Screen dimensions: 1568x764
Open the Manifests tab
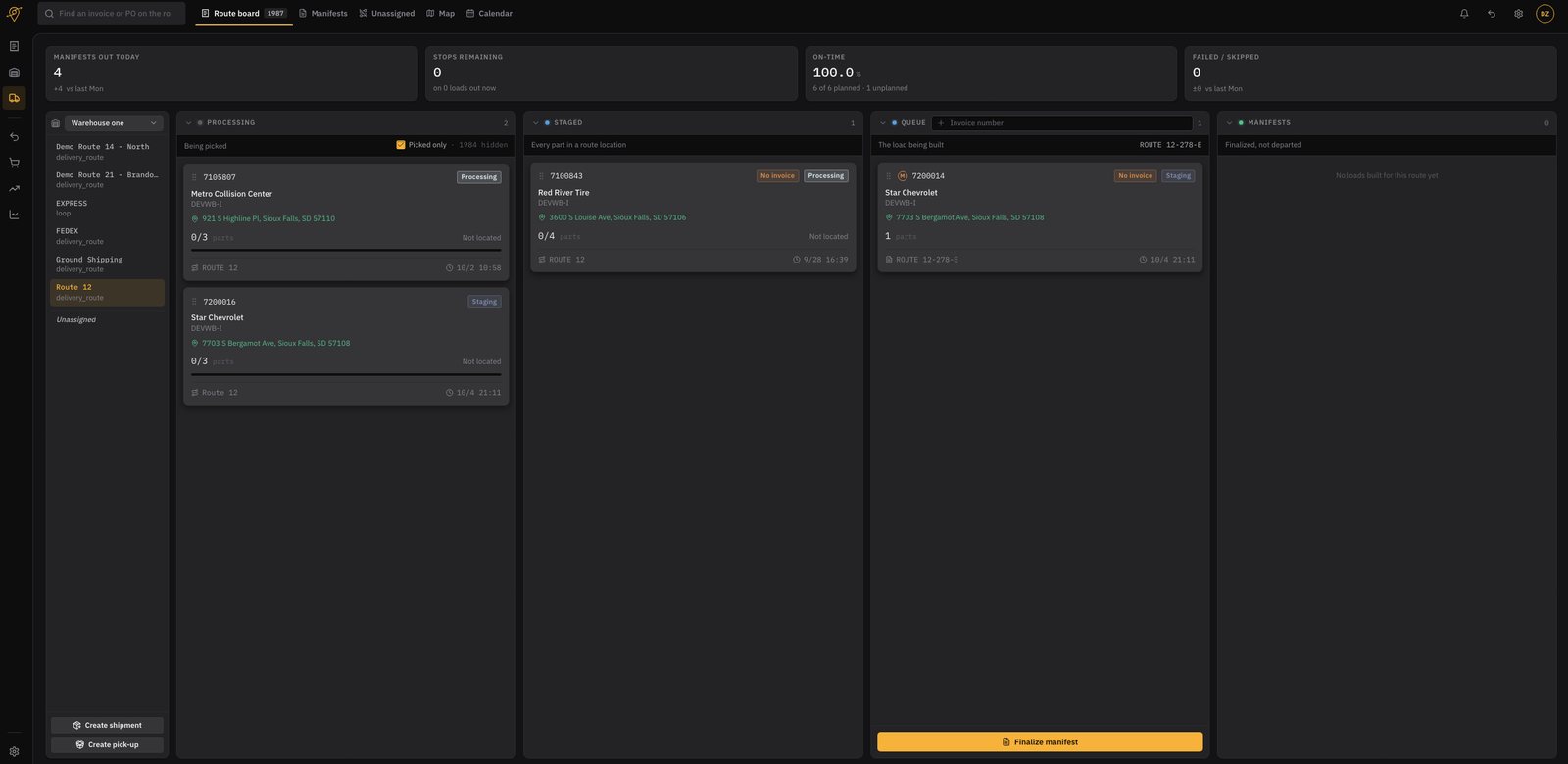(323, 14)
